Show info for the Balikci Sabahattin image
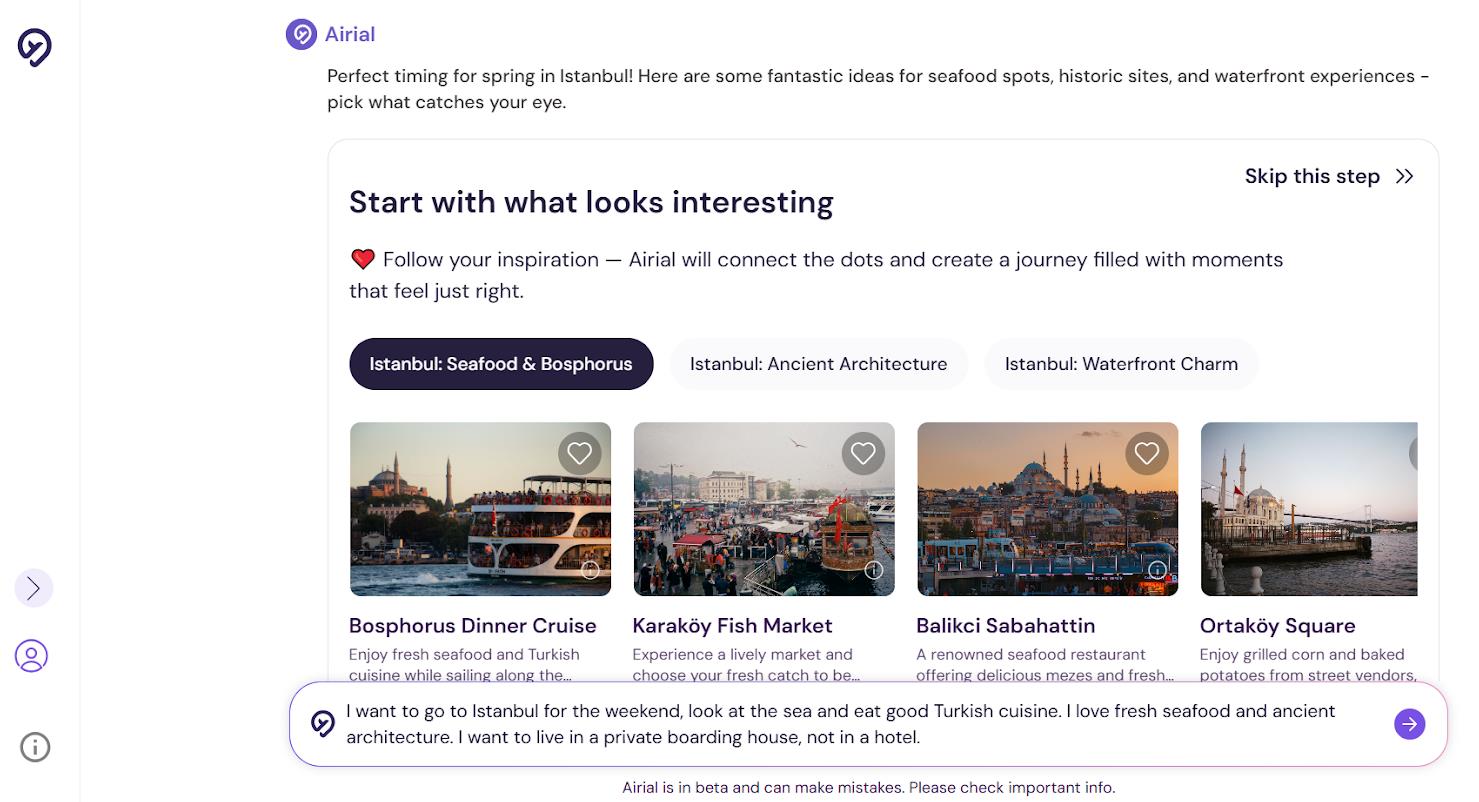1479x802 pixels. click(x=1157, y=571)
